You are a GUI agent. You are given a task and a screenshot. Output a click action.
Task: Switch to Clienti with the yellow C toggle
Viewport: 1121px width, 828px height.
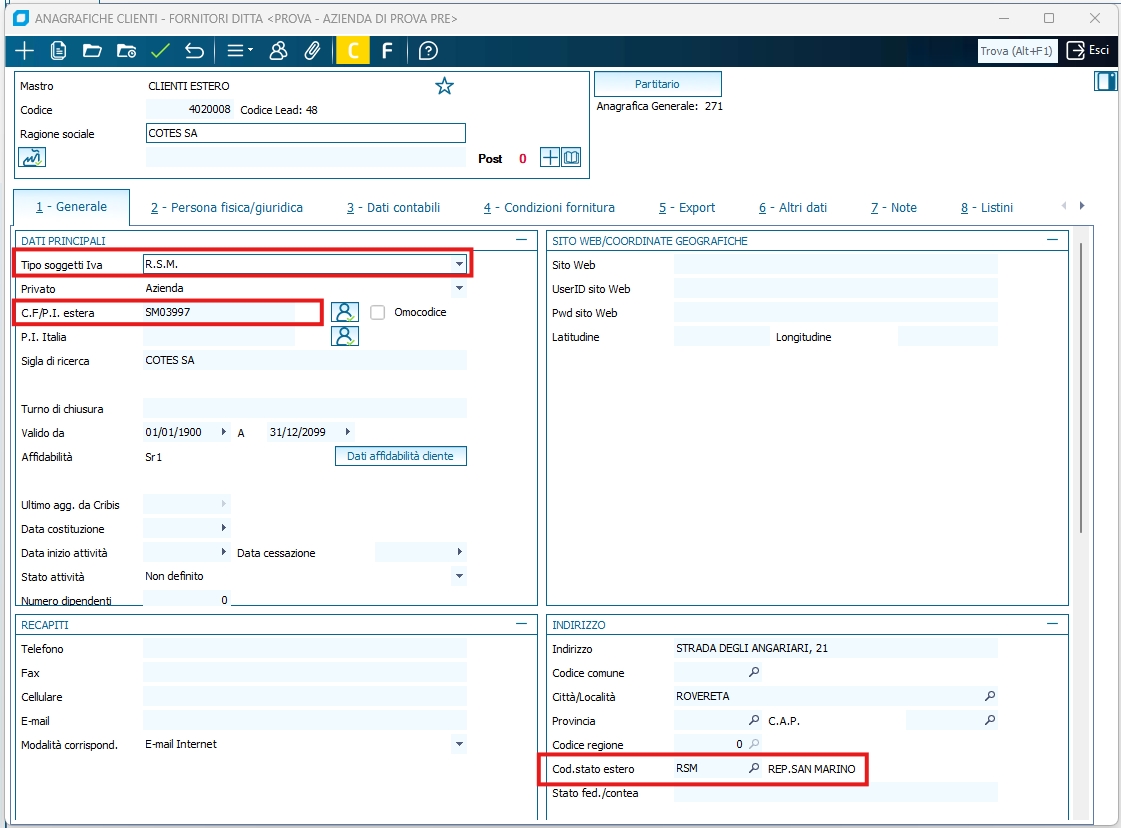click(x=352, y=51)
